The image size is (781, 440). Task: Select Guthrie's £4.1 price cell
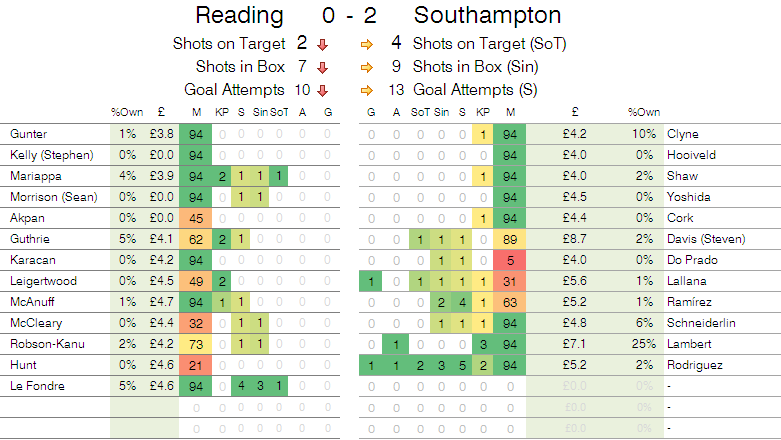click(x=162, y=239)
